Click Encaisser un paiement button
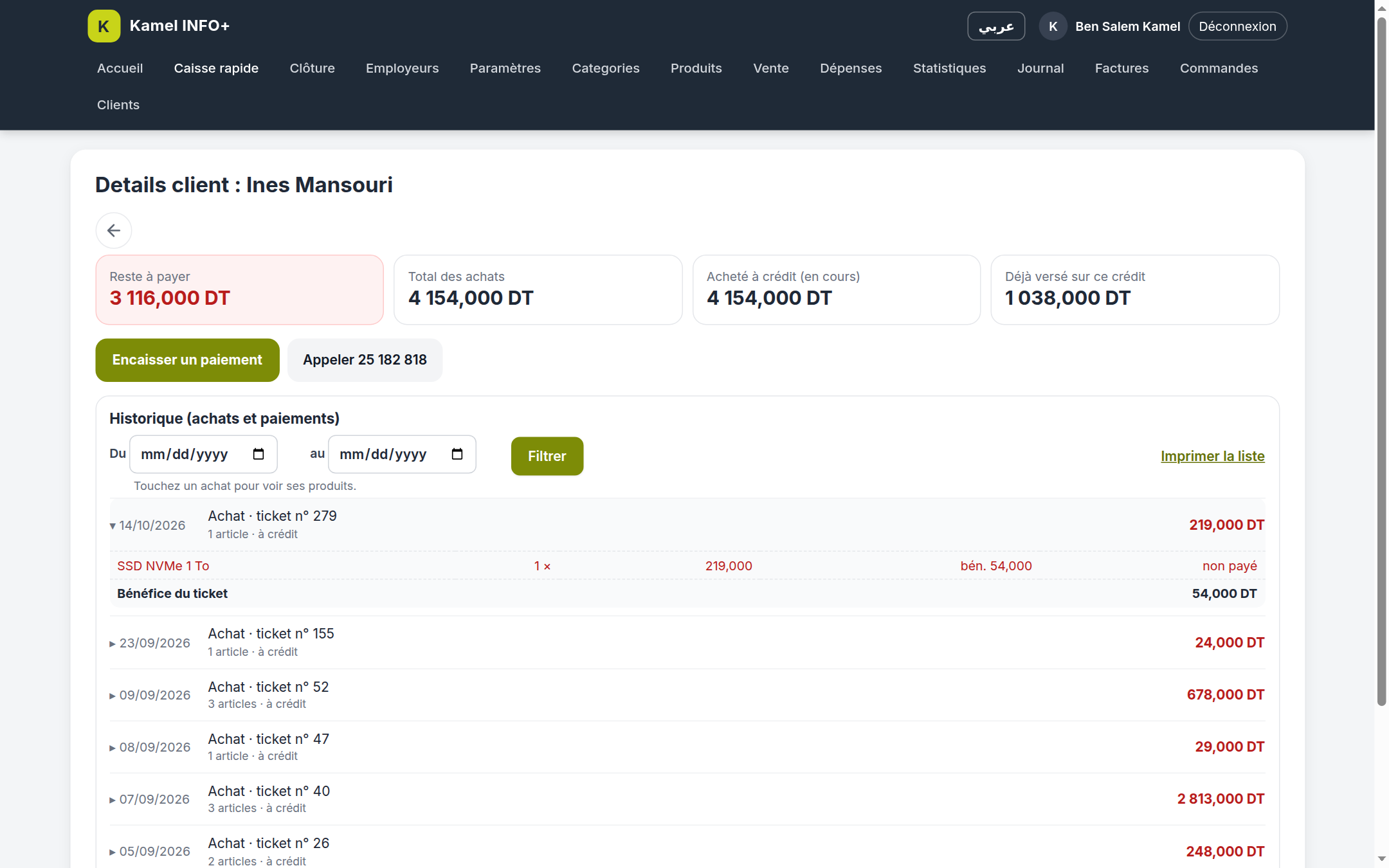Viewport: 1389px width, 868px height. (x=187, y=360)
